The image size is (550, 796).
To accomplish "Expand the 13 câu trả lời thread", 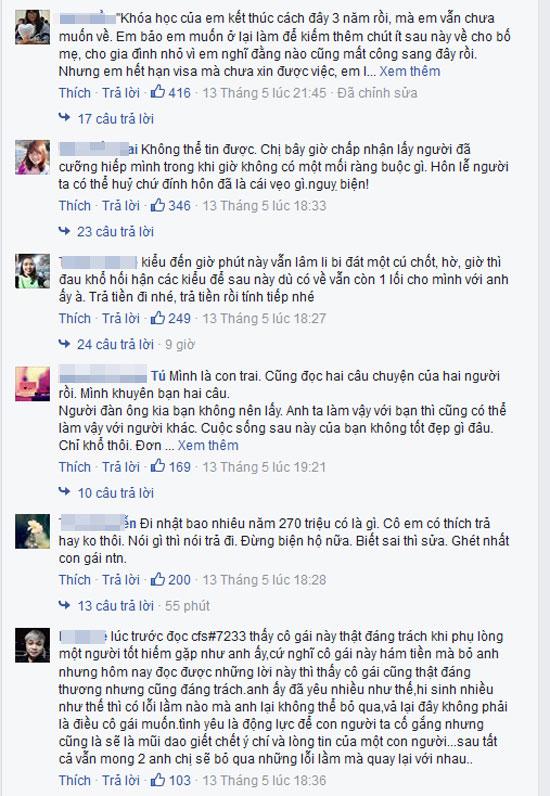I will pos(115,606).
